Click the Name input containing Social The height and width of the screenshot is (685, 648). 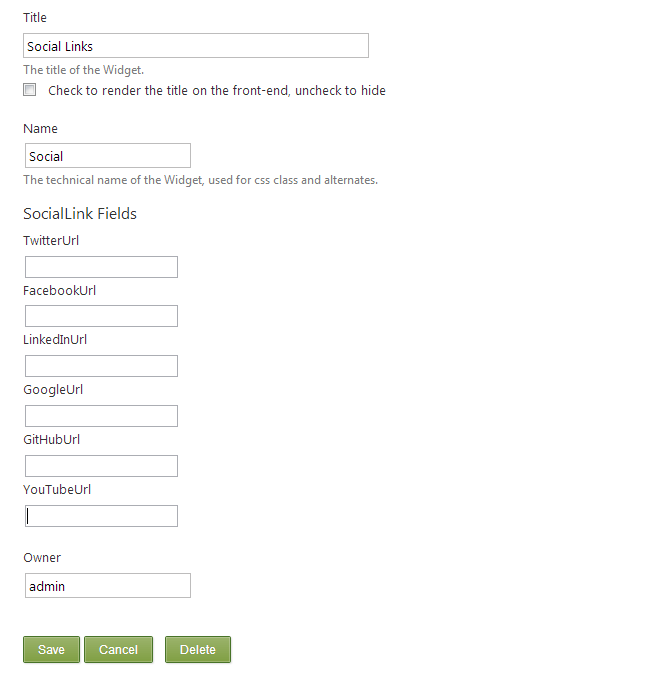(107, 156)
